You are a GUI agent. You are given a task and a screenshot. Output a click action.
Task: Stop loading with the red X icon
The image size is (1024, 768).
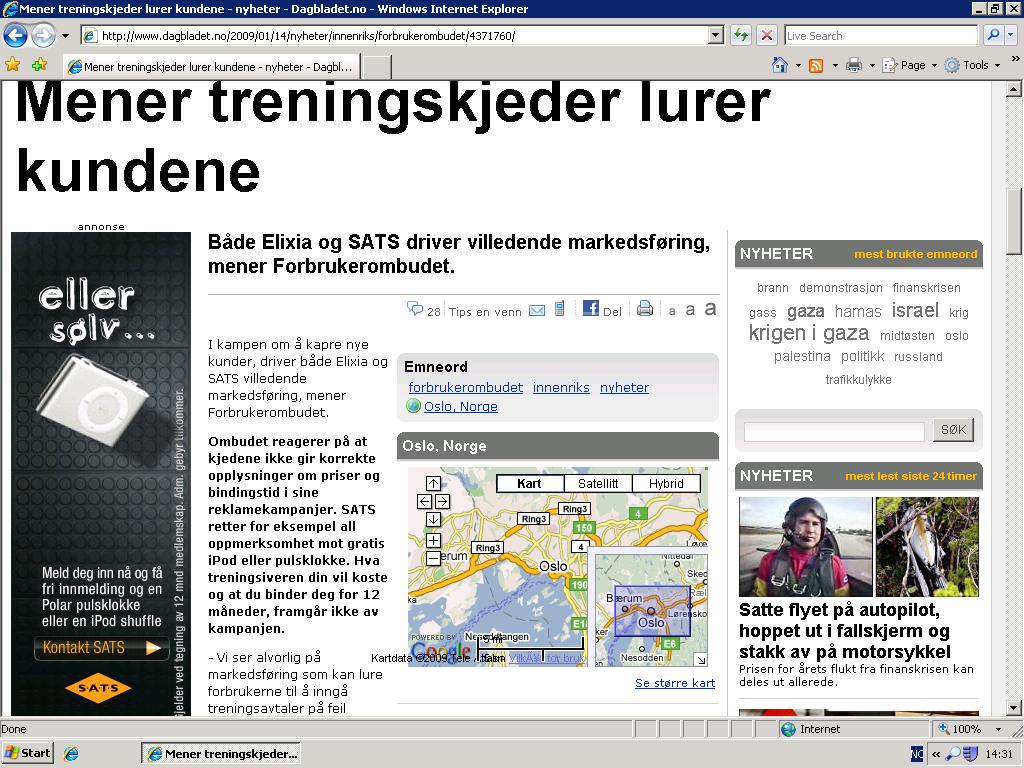pyautogui.click(x=767, y=36)
